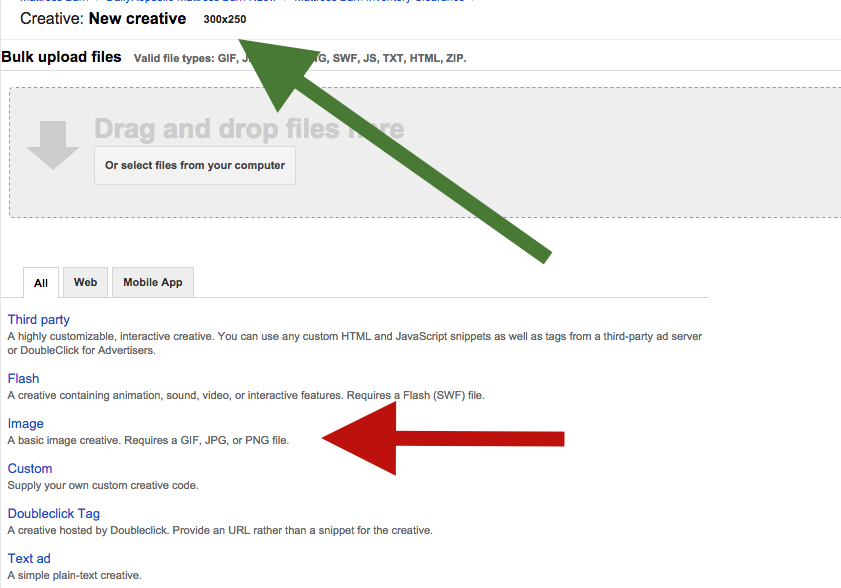The image size is (841, 588).
Task: Select the Flash creative type
Action: tap(24, 379)
